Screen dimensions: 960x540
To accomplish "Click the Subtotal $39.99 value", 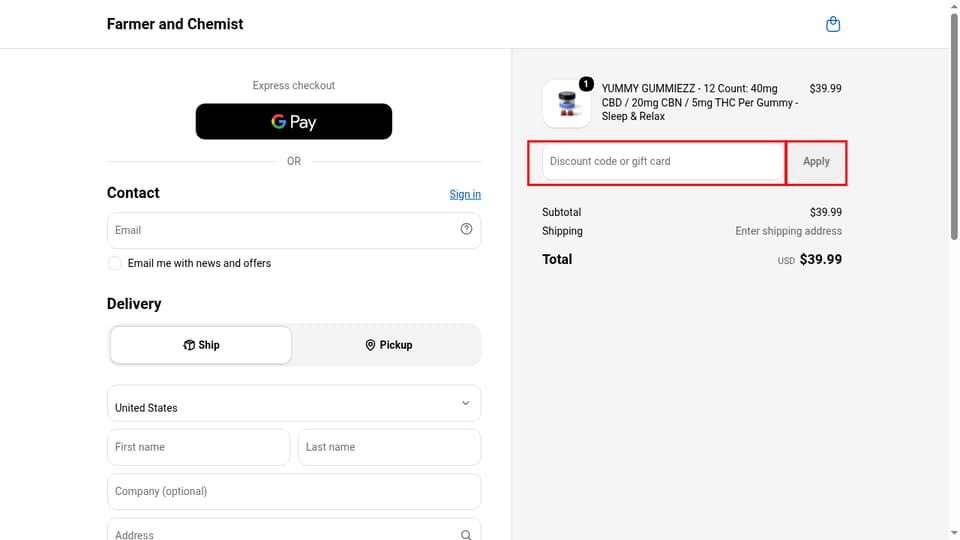I will [825, 212].
